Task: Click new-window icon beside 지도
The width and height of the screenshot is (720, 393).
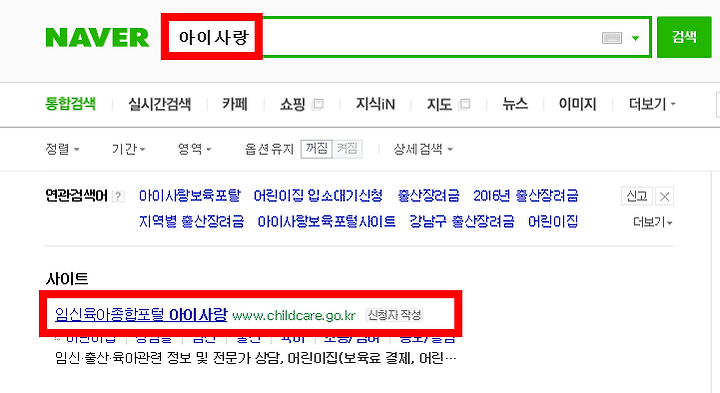Action: pyautogui.click(x=465, y=104)
